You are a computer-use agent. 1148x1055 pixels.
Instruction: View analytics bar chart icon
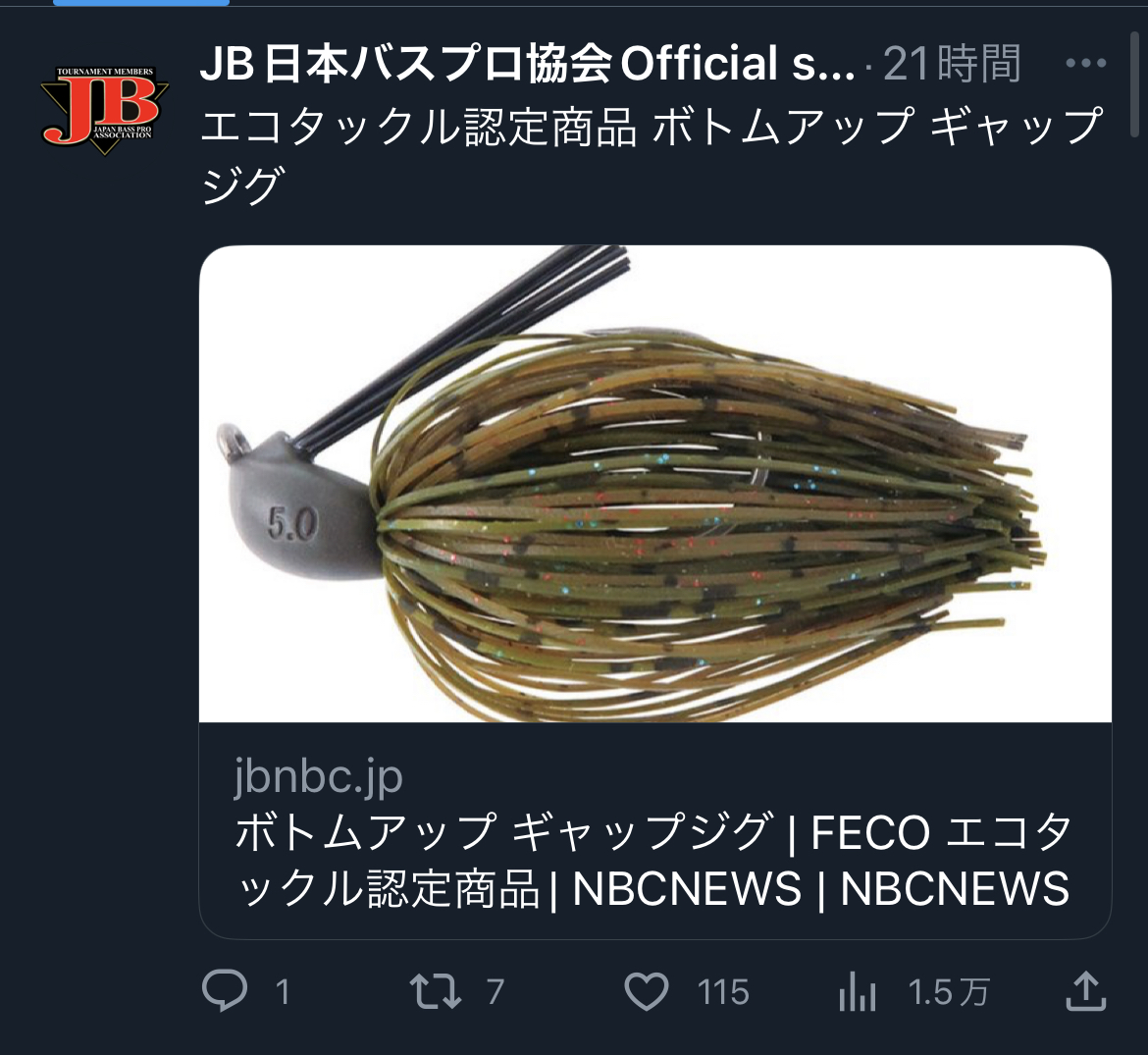(x=858, y=992)
